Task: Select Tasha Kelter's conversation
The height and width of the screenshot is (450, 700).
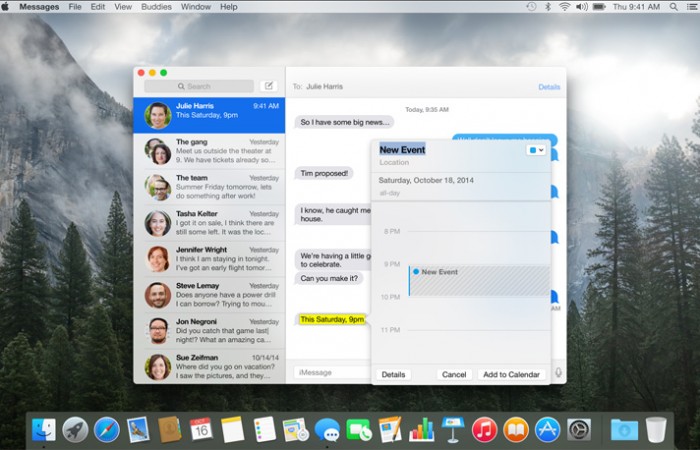Action: [208, 222]
